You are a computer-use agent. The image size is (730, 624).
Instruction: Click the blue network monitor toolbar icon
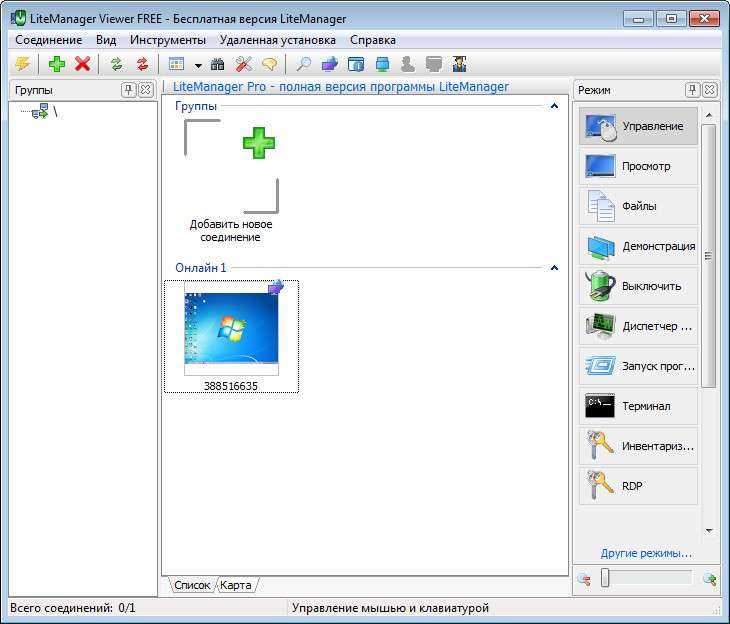click(x=382, y=64)
